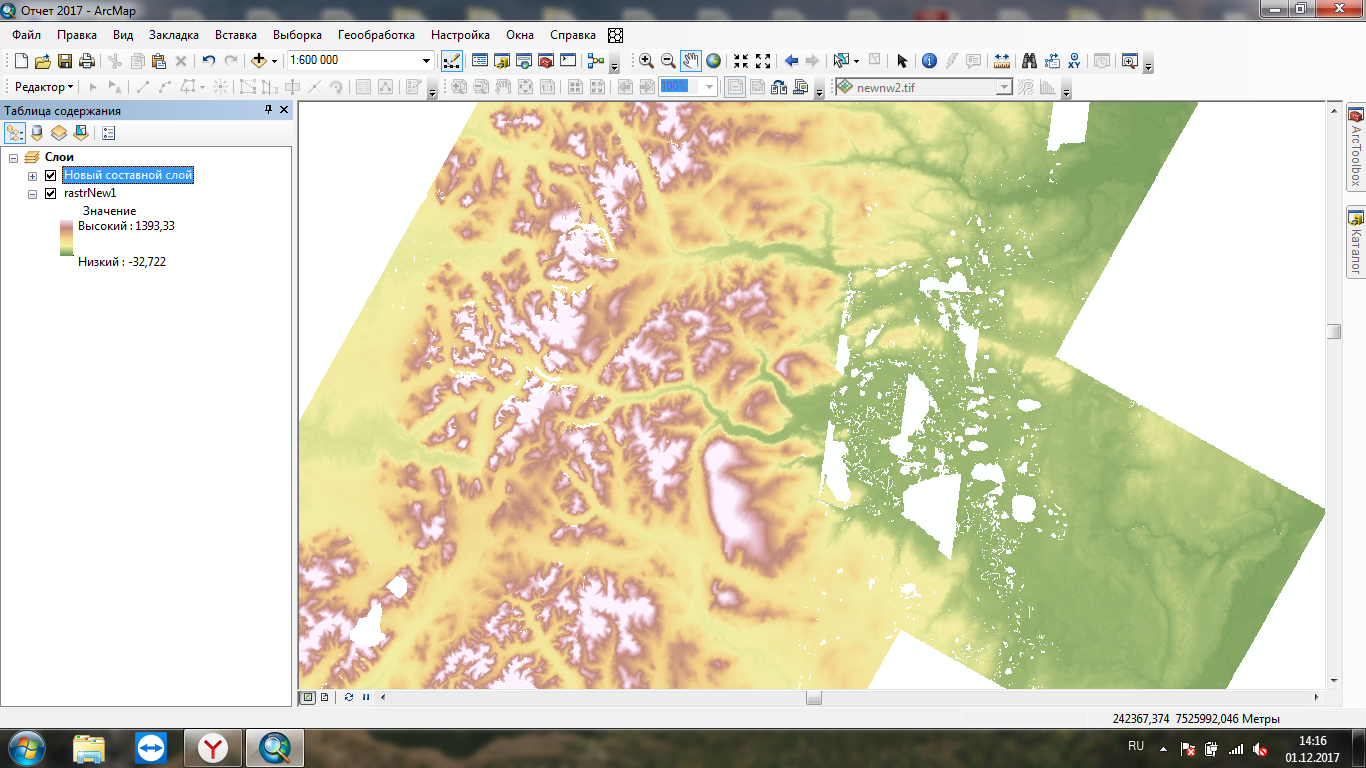Toggle visibility of rastrNew1 layer
The height and width of the screenshot is (768, 1366).
tap(51, 194)
